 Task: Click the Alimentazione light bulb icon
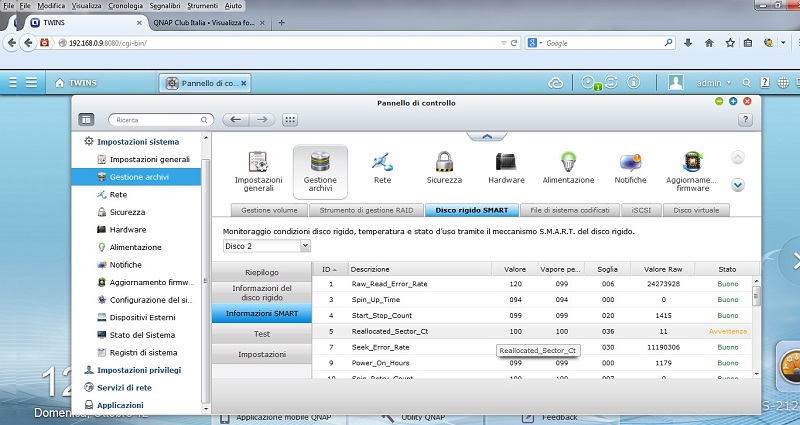coord(568,162)
